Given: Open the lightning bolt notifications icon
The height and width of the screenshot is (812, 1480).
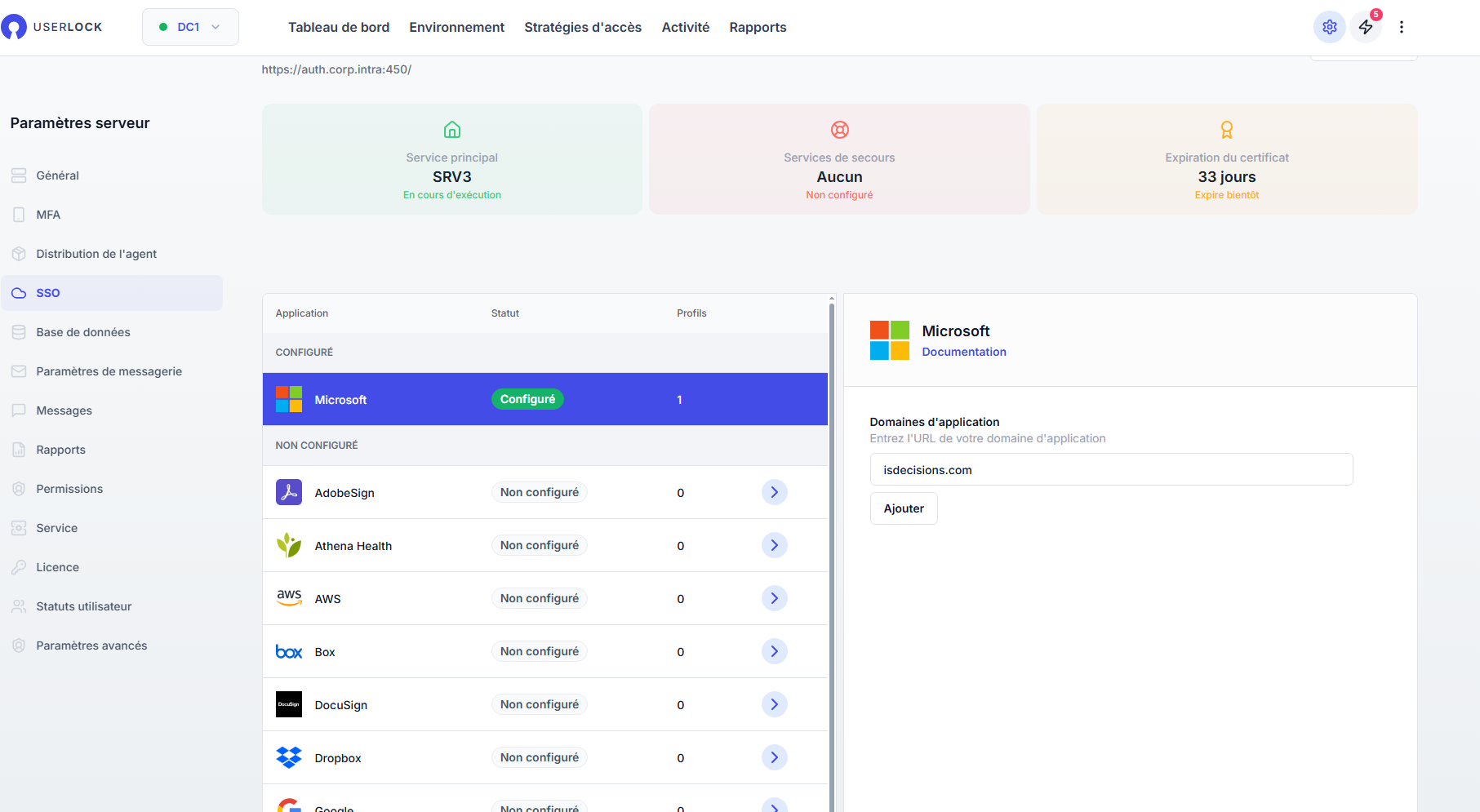Looking at the screenshot, I should click(x=1366, y=27).
